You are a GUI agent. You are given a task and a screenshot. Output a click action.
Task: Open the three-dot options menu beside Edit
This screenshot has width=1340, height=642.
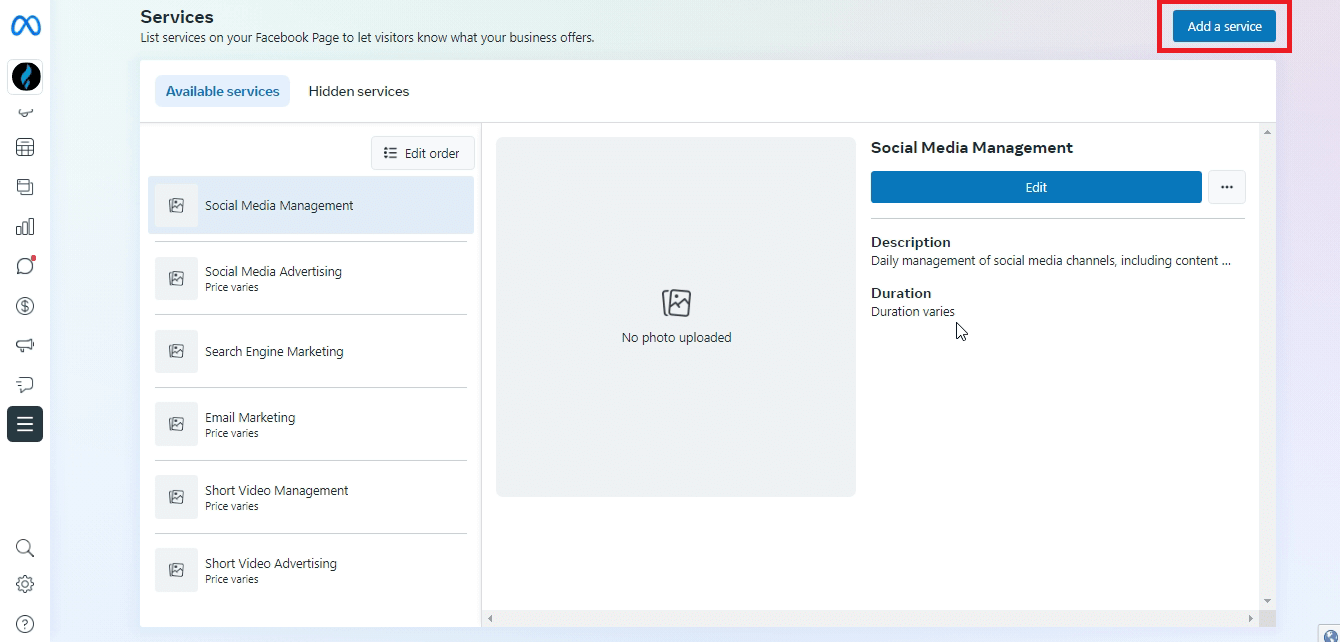[1227, 186]
